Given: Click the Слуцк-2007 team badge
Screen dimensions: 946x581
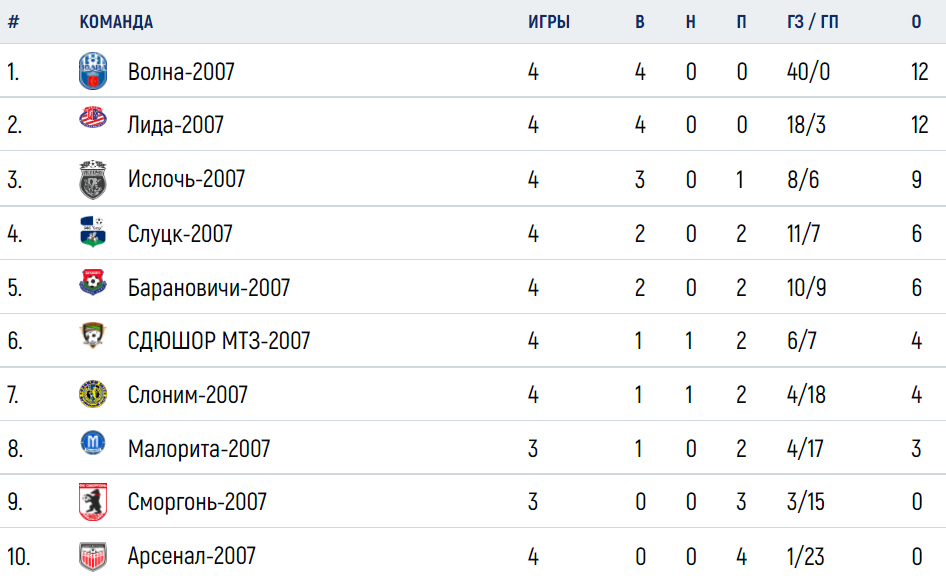Looking at the screenshot, I should tap(93, 232).
